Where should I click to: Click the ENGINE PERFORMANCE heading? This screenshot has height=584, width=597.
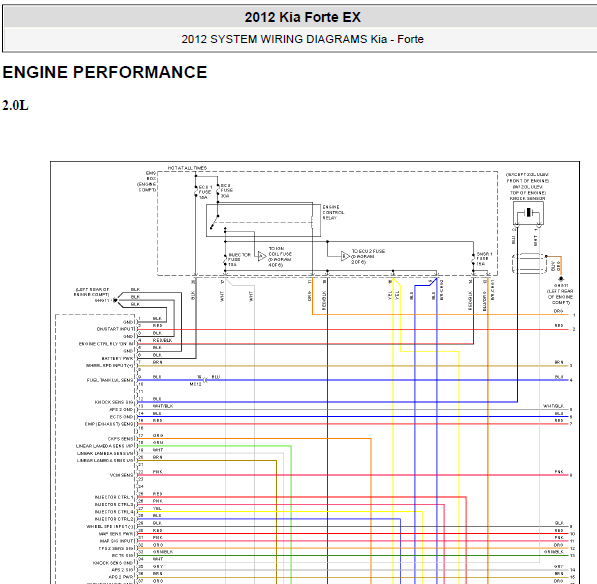105,72
